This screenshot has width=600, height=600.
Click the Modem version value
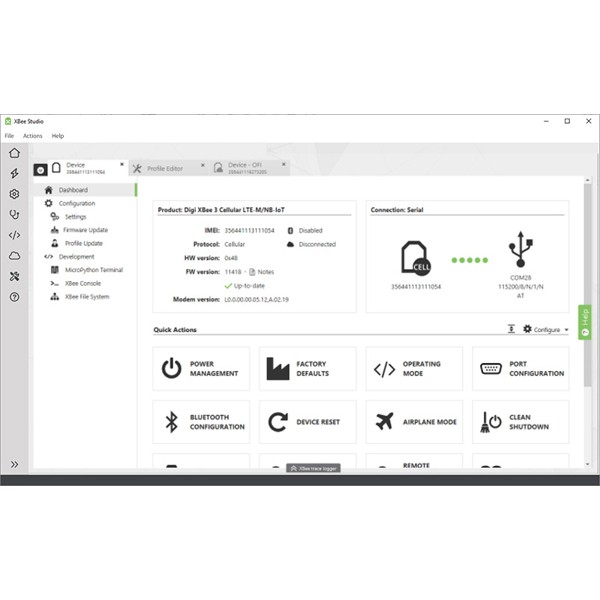click(256, 300)
